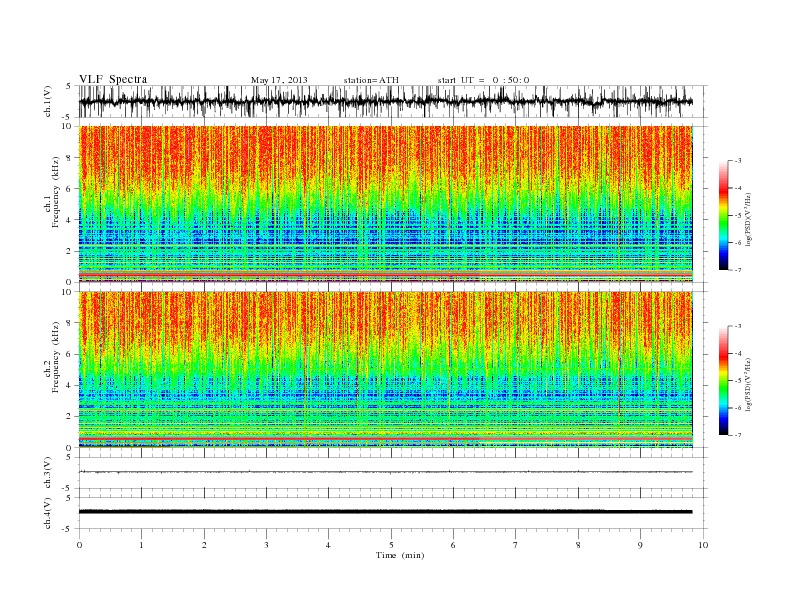
Task: Click the "2" kHz tick on ch.2 spectrogram
Action: pyautogui.click(x=70, y=416)
